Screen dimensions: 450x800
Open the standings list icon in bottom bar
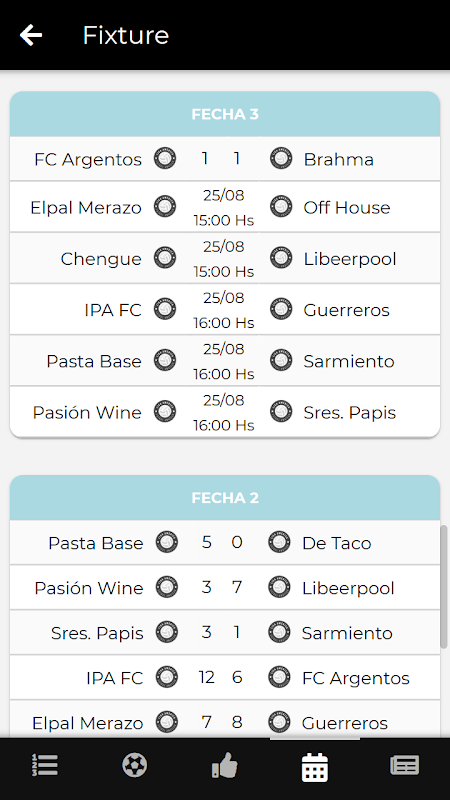tap(45, 765)
